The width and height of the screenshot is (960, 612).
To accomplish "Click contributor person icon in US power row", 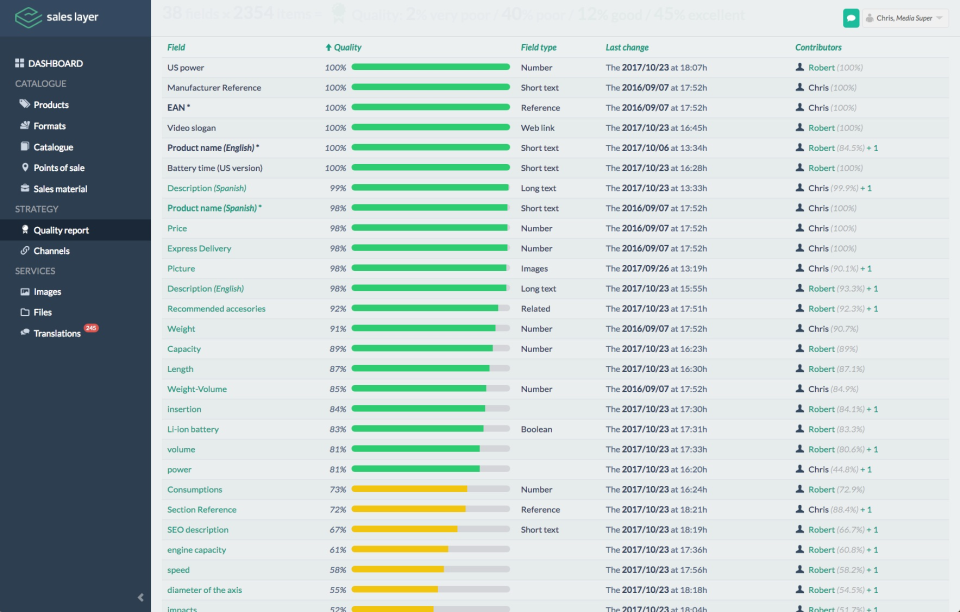I will point(800,67).
